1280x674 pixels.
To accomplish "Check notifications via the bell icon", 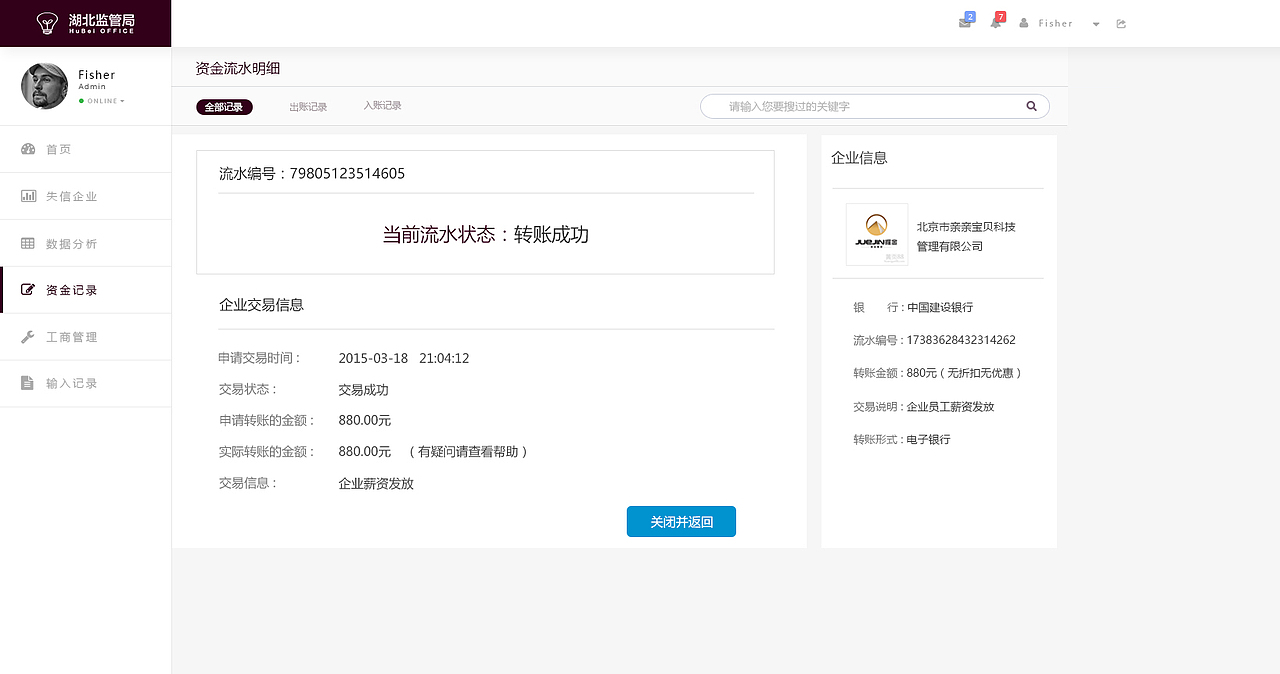I will [x=996, y=22].
